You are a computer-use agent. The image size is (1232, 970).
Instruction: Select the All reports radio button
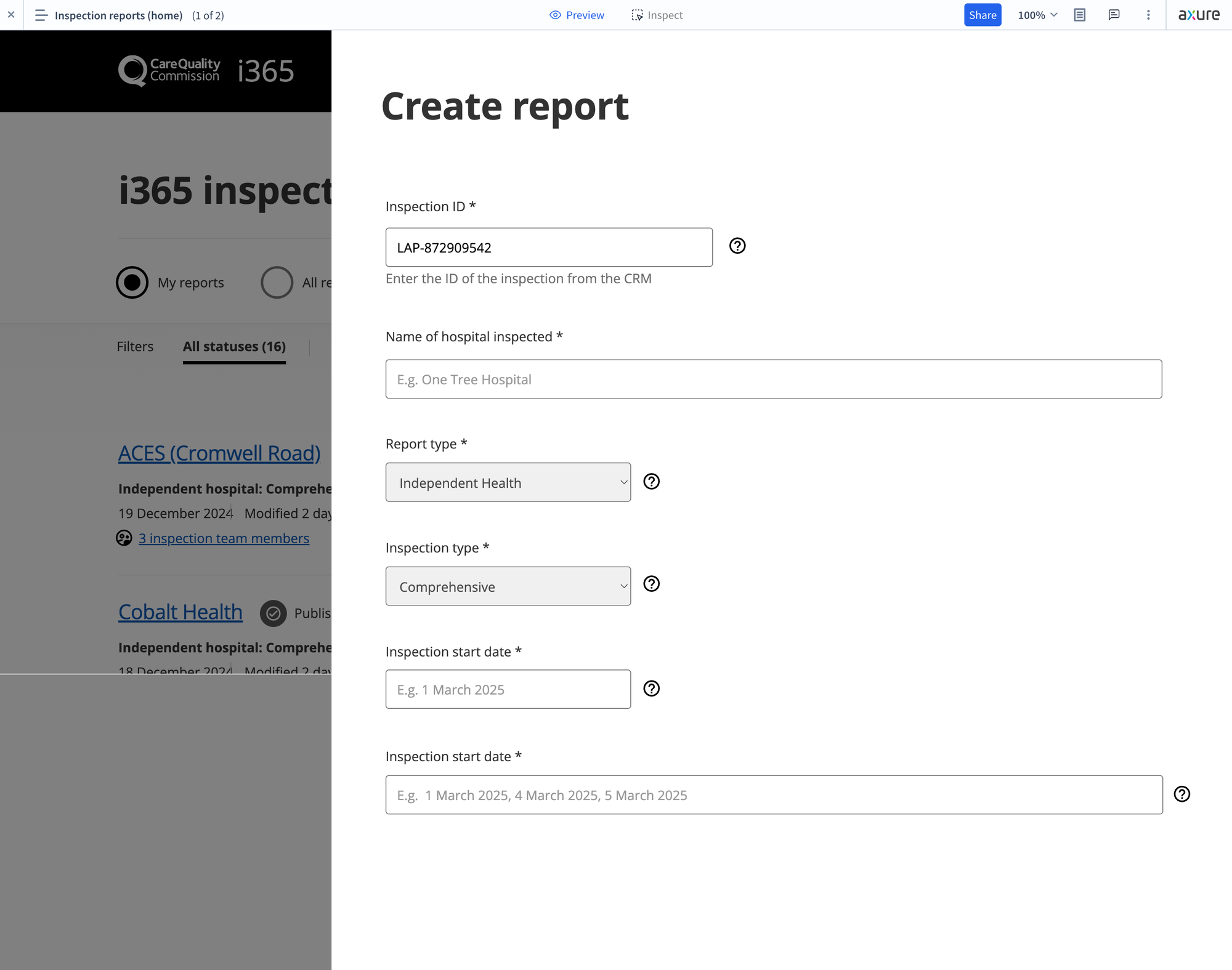pos(277,283)
